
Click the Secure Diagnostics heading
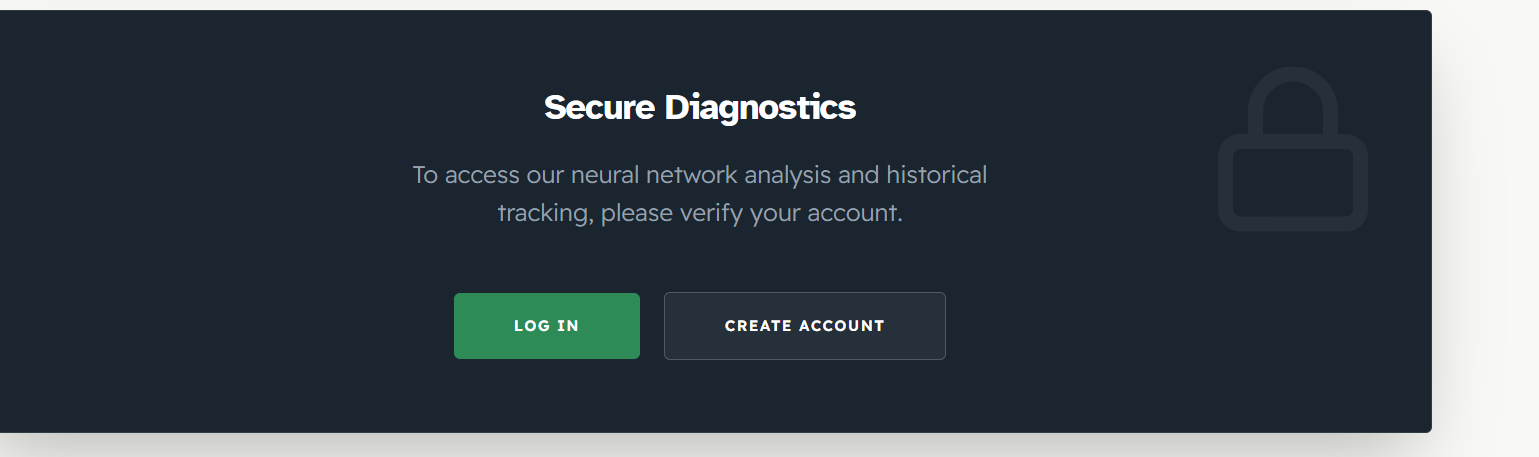coord(700,107)
